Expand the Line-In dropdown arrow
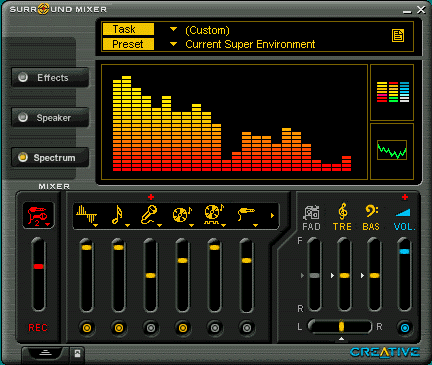The image size is (432, 365). pos(256,226)
